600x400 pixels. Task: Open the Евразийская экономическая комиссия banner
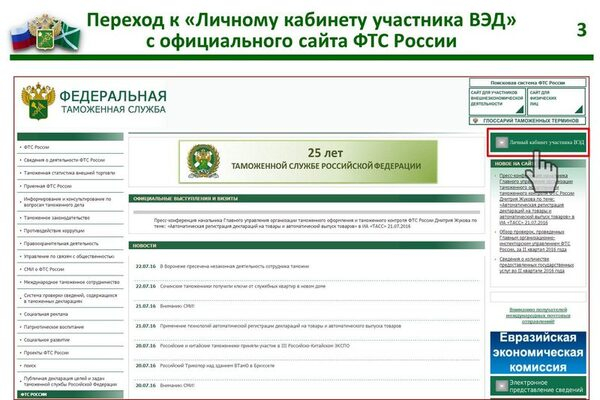(538, 353)
